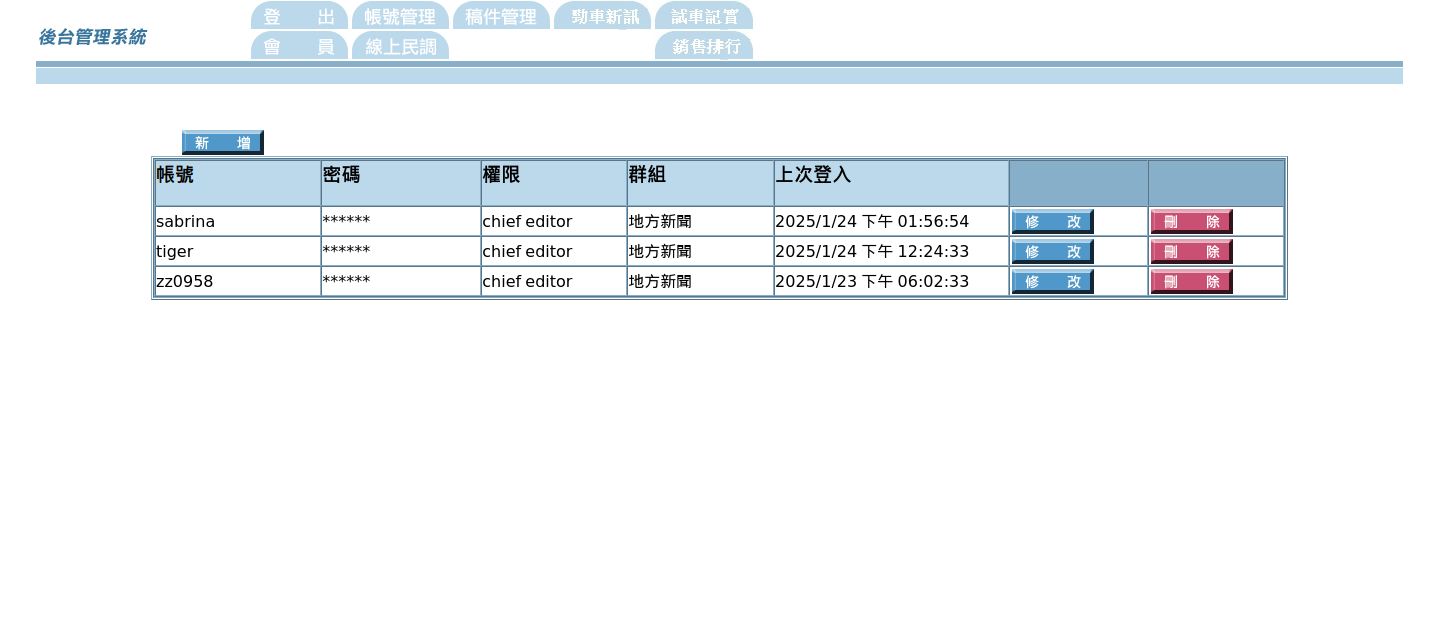Delete the sabrina account with 刪除
Screen dimensions: 1438x626
[x=1192, y=222]
